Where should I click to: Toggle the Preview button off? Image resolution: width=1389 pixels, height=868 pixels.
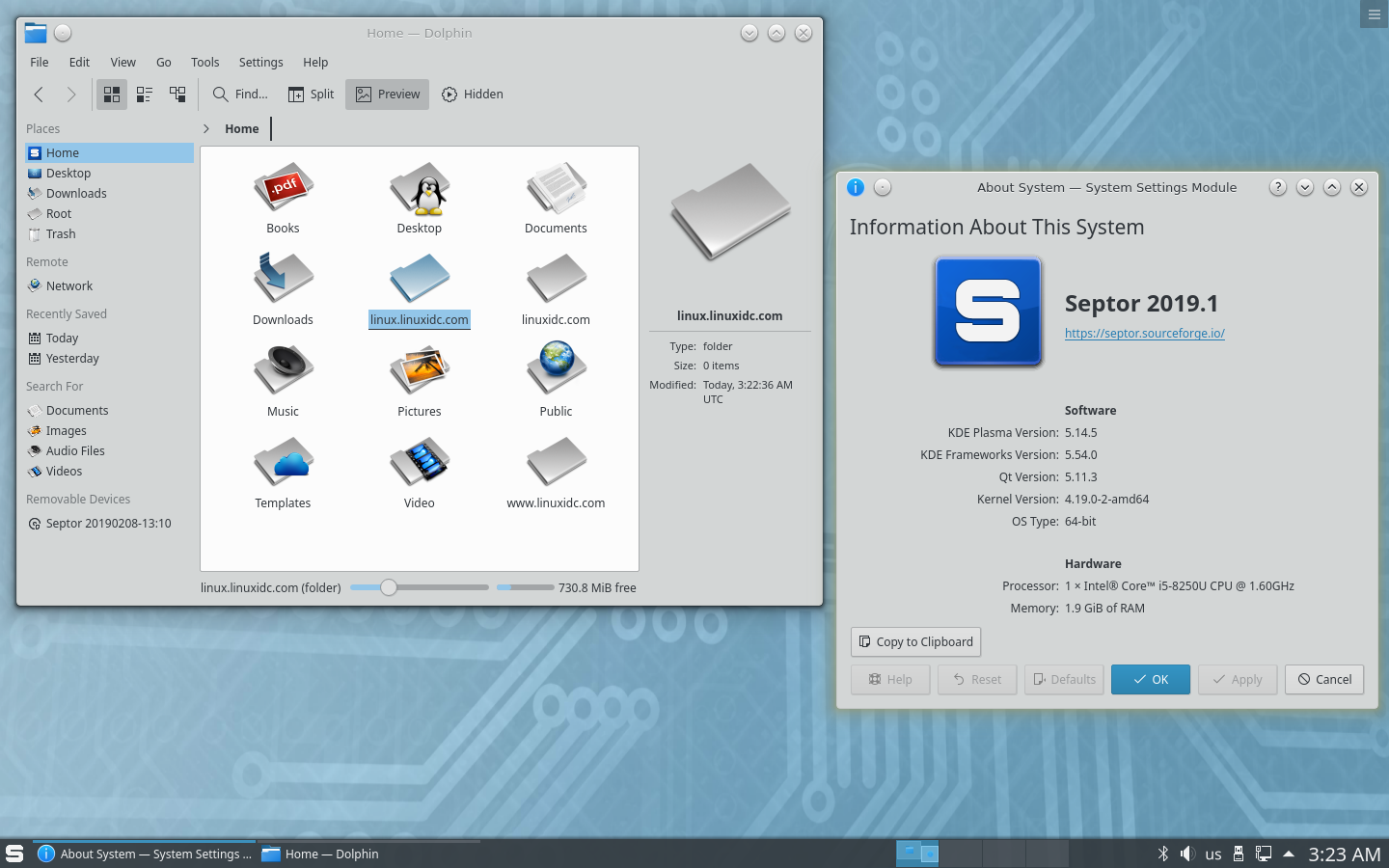coord(388,95)
